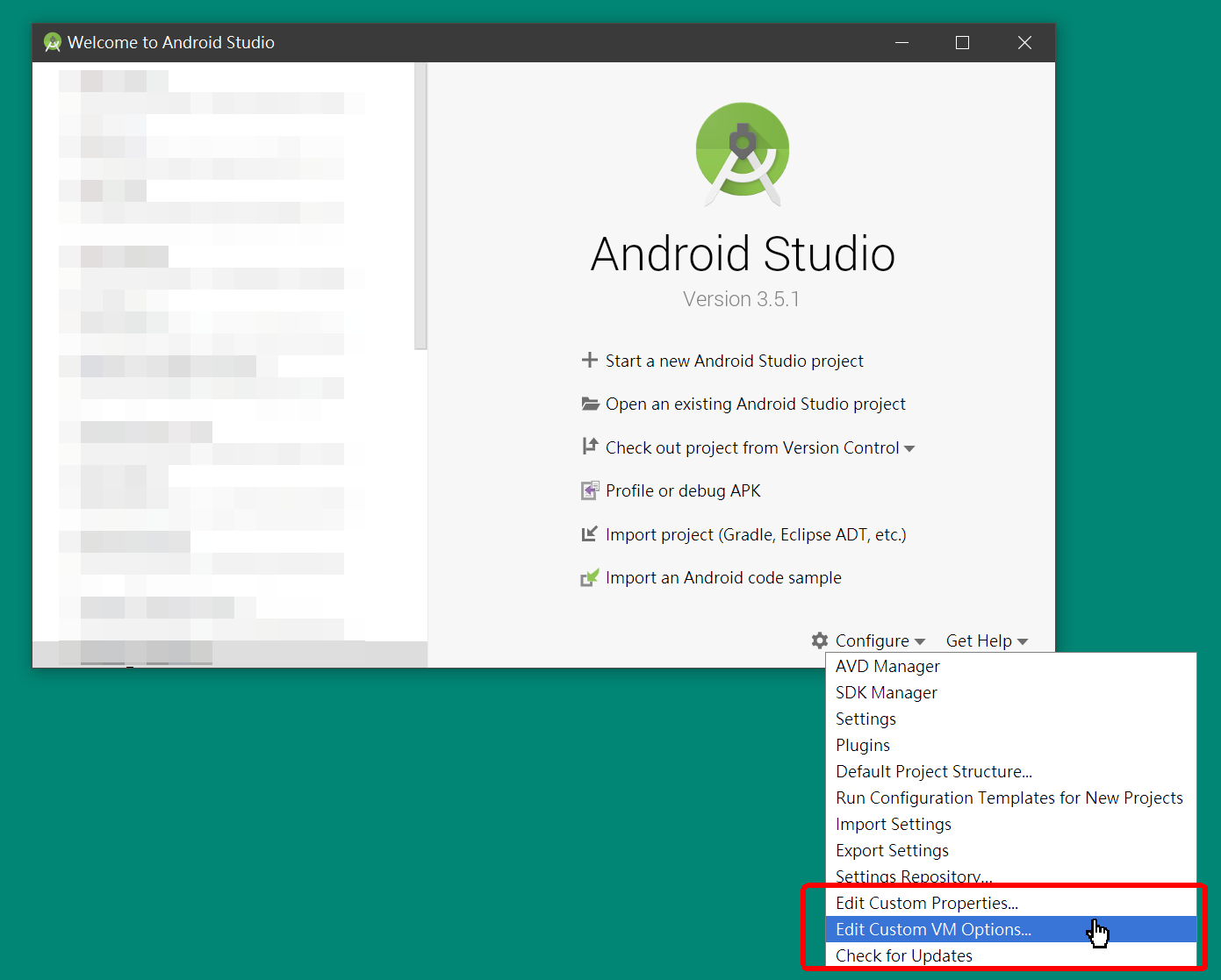Screen dimensions: 1221x980
Task: Select Import an Android code sample
Action: pyautogui.click(x=723, y=577)
